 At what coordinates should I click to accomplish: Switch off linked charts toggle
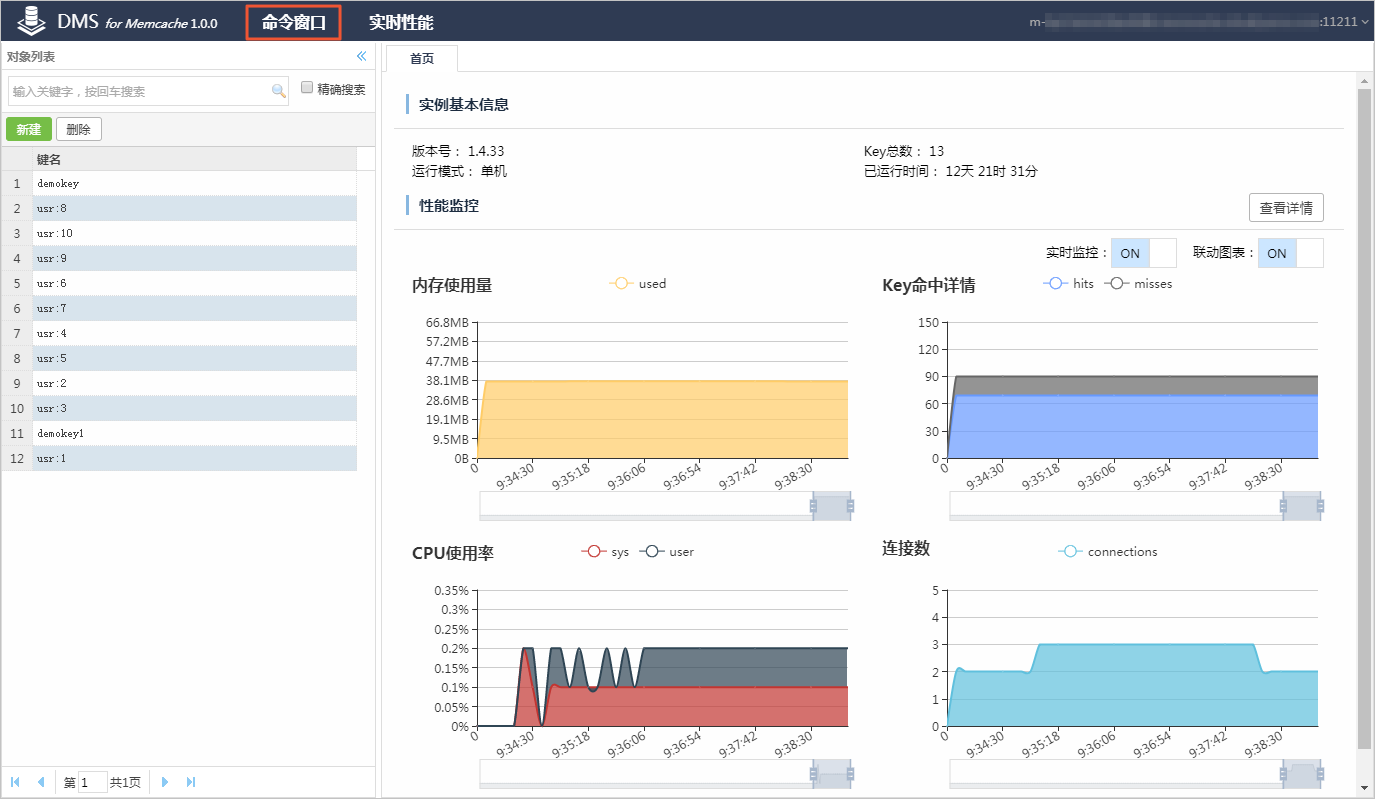1290,253
